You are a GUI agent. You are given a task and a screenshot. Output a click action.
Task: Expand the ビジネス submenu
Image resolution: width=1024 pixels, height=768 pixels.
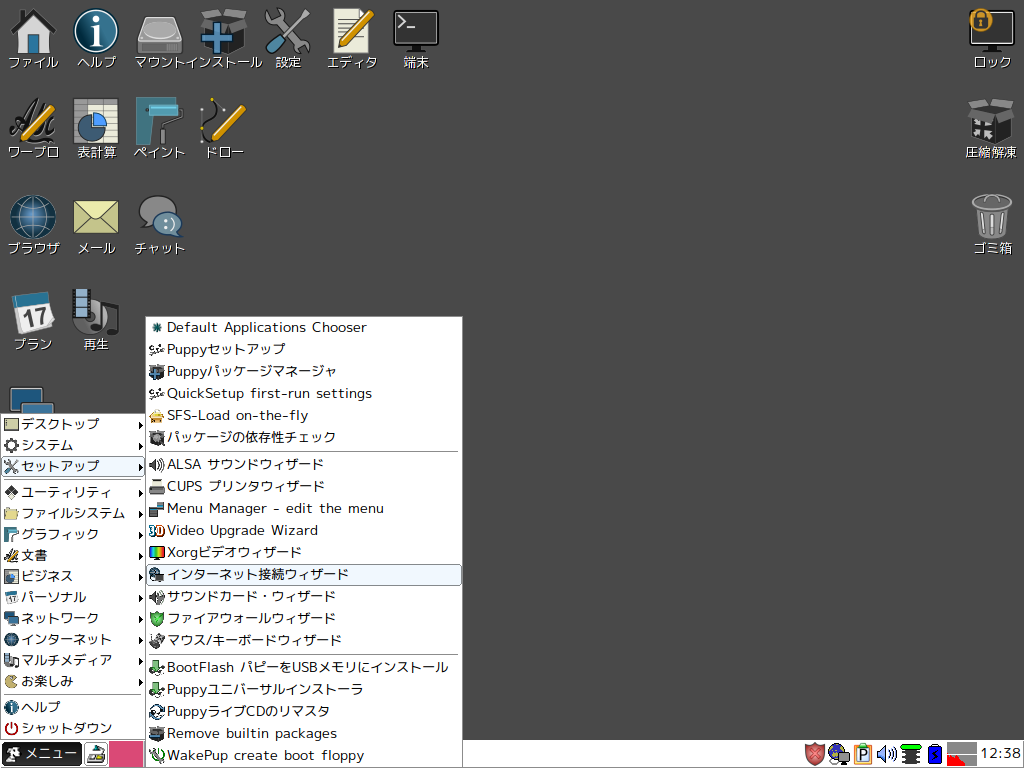click(x=73, y=577)
